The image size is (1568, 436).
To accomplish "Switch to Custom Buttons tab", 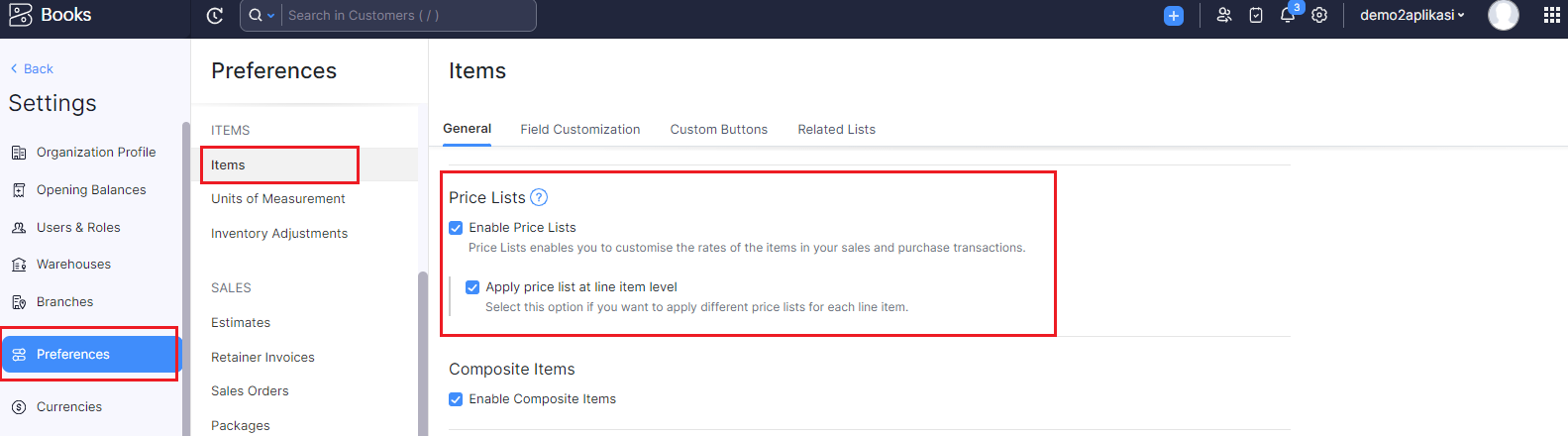I will [x=719, y=129].
